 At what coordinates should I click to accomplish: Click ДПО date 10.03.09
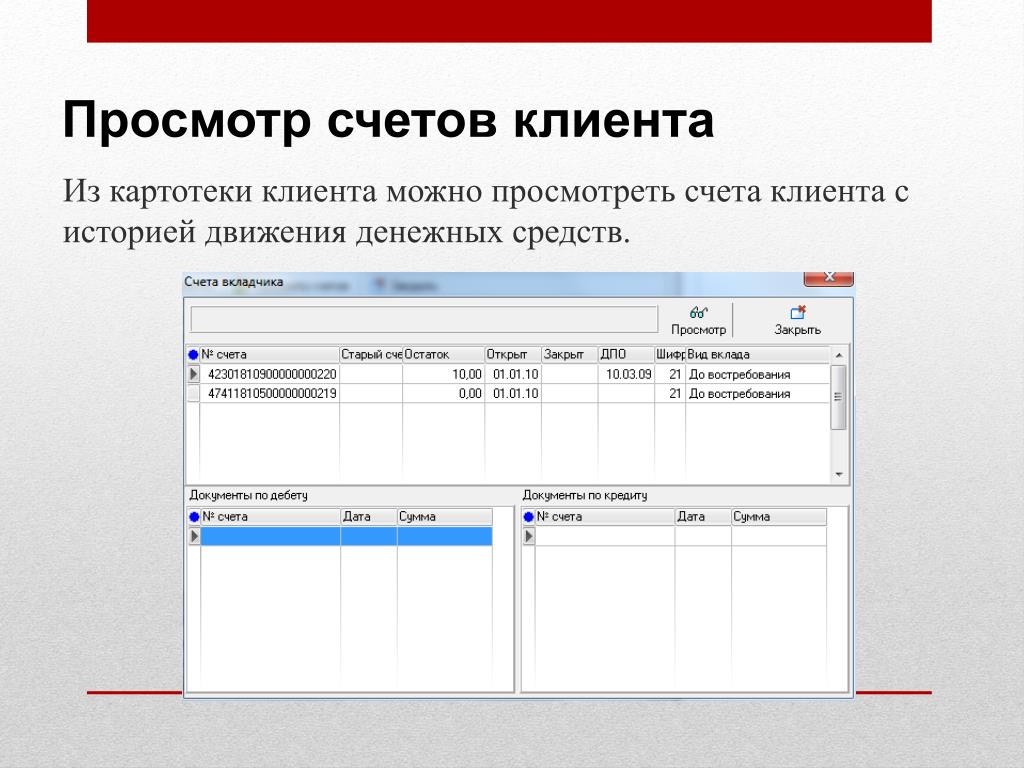[628, 374]
